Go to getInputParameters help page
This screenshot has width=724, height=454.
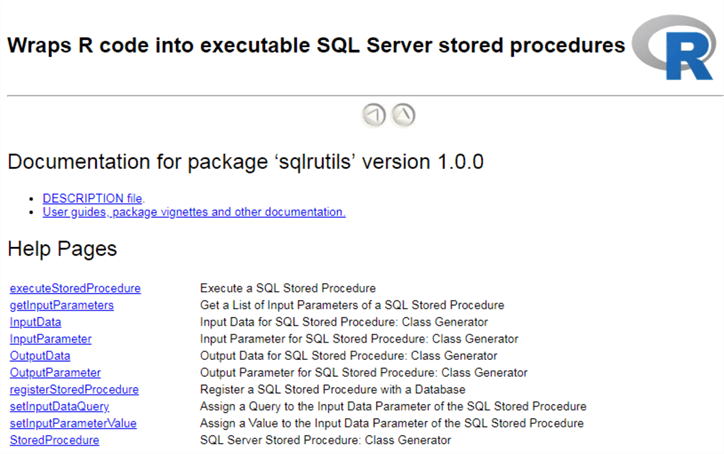click(62, 305)
